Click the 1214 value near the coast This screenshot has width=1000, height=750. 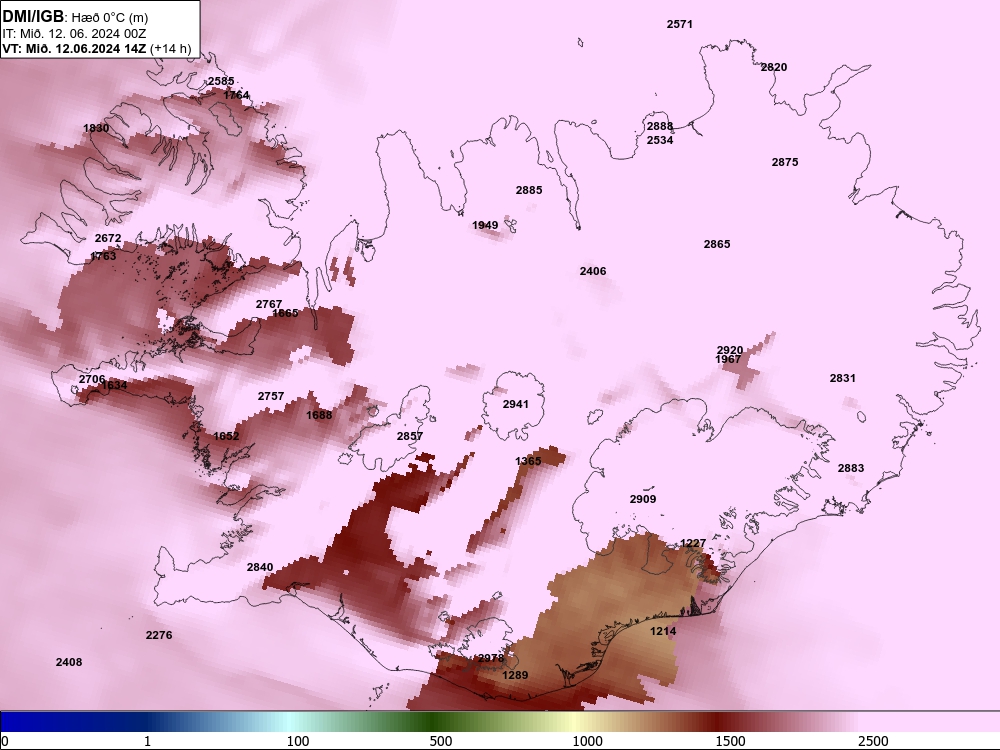pyautogui.click(x=663, y=631)
